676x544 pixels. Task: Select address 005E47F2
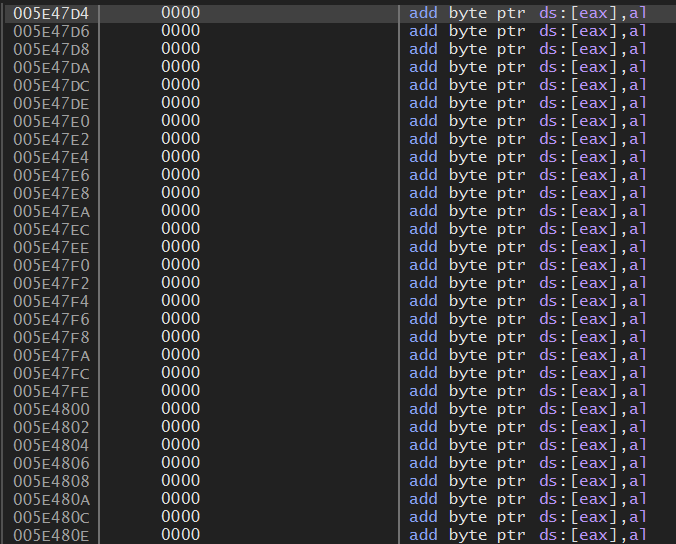51,284
